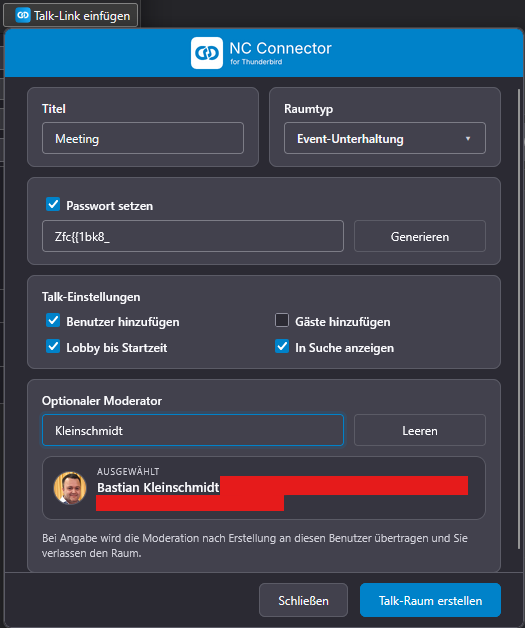
Task: Click the Titel input field containing Meeting
Action: click(x=143, y=138)
